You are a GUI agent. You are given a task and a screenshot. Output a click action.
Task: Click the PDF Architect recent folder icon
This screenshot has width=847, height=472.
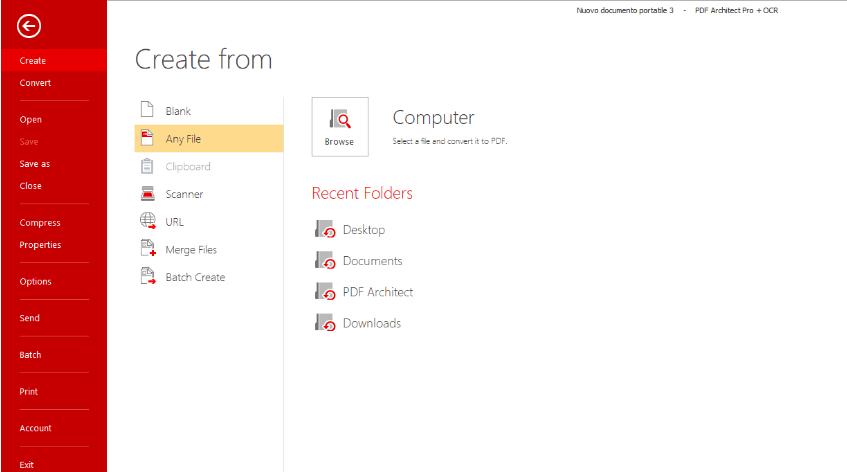(325, 292)
